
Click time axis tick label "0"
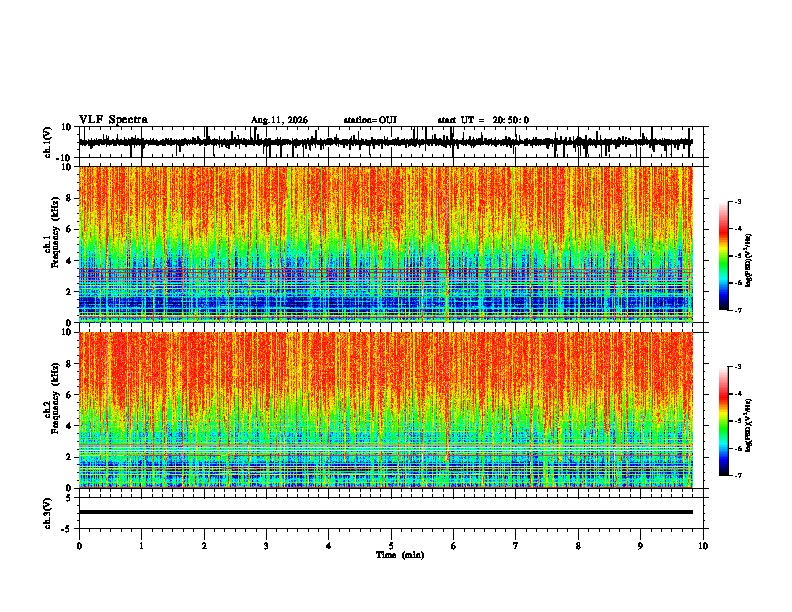(79, 546)
